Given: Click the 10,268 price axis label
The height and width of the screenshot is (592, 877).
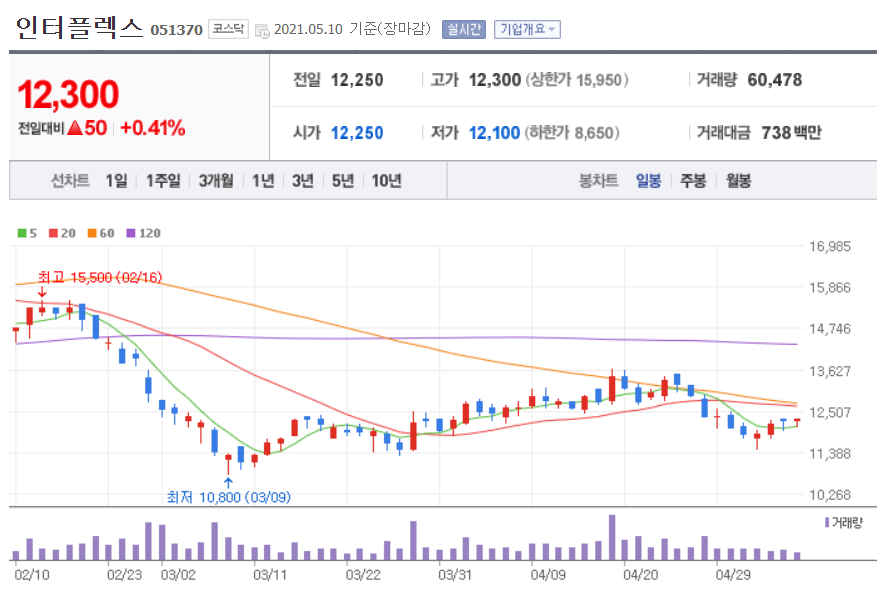Looking at the screenshot, I should click(830, 495).
